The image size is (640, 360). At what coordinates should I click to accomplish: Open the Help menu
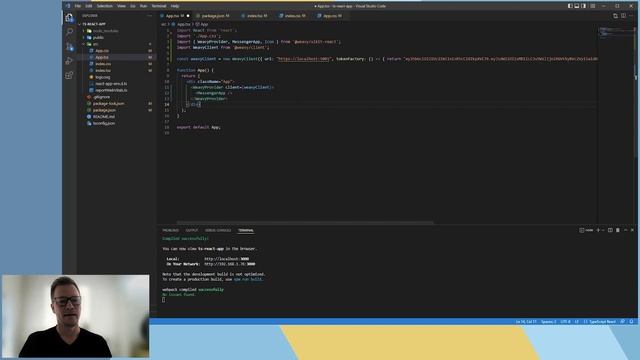pos(175,6)
